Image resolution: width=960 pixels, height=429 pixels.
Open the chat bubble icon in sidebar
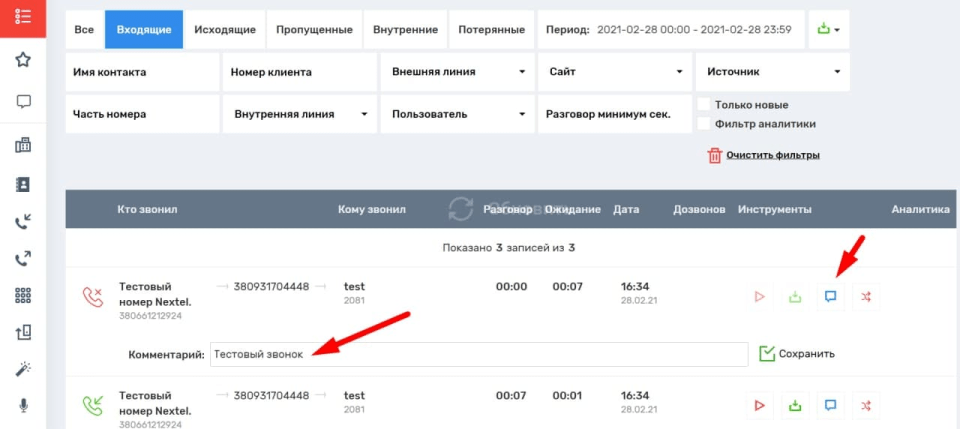(x=22, y=102)
